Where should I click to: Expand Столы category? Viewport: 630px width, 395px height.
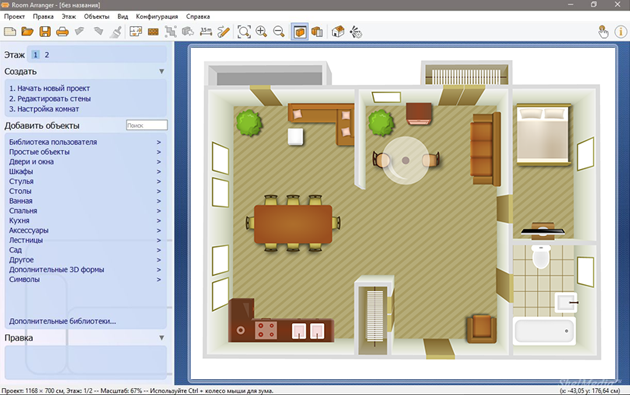[86, 191]
